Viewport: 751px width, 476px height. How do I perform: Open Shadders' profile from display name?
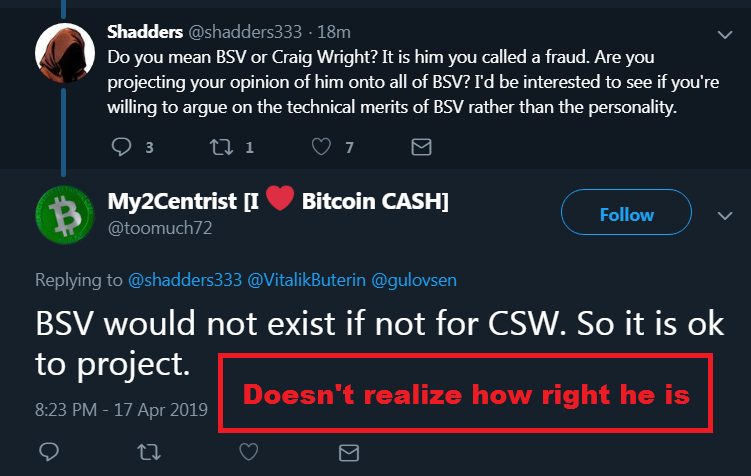coord(145,32)
